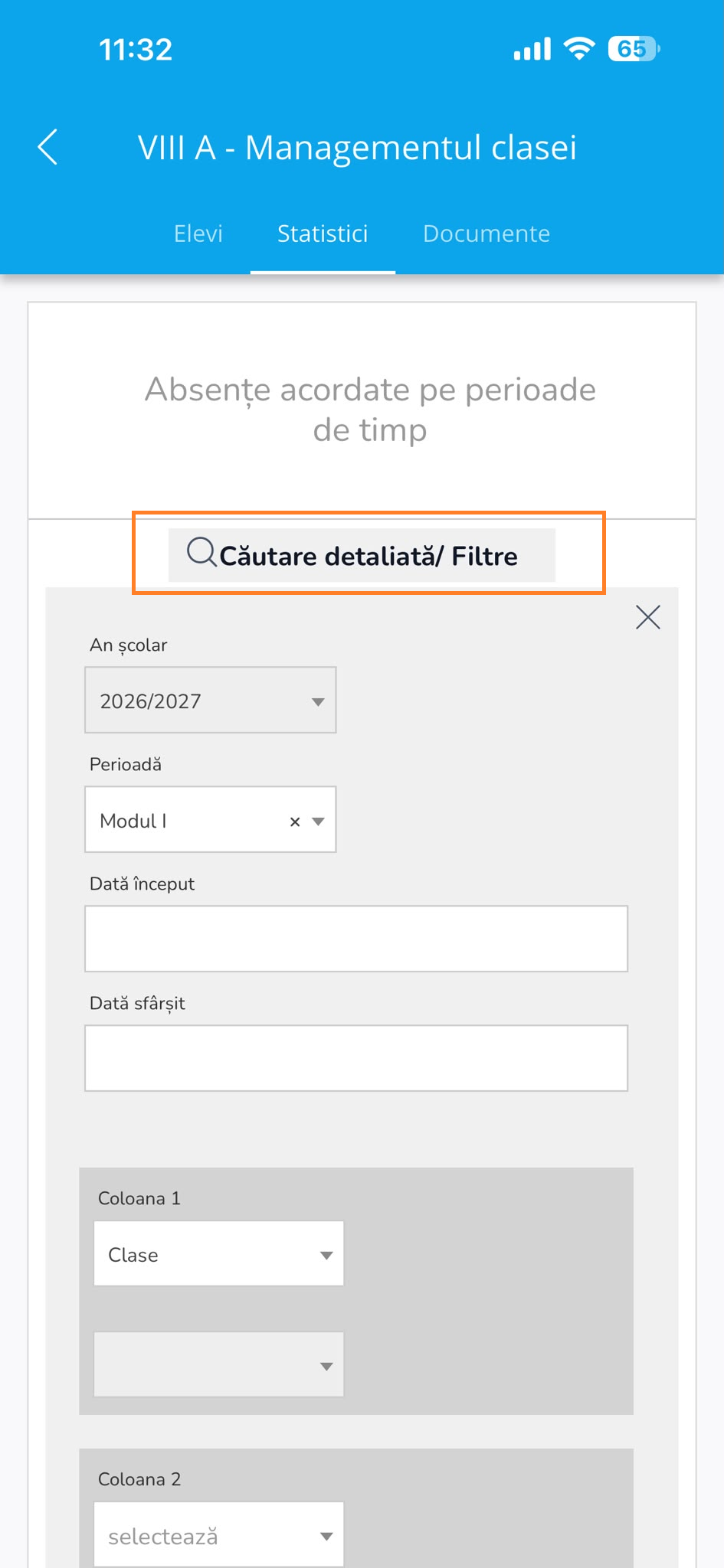Image resolution: width=724 pixels, height=1568 pixels.
Task: Click the Dată sfârșit input field
Action: (356, 1058)
